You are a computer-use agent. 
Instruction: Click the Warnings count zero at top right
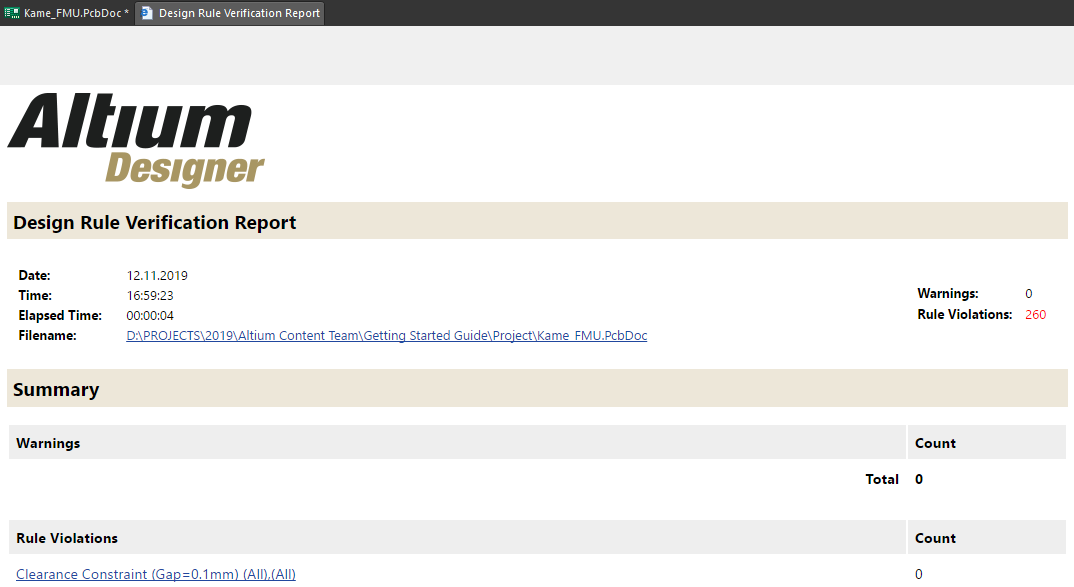[x=1028, y=293]
